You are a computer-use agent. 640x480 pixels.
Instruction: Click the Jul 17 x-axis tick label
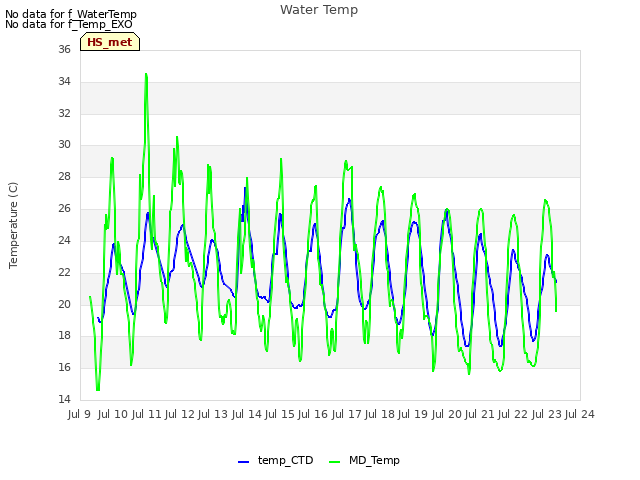347,414
